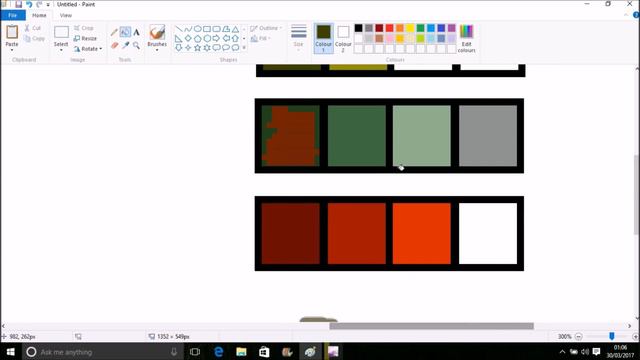Choose the Line shape

click(178, 29)
